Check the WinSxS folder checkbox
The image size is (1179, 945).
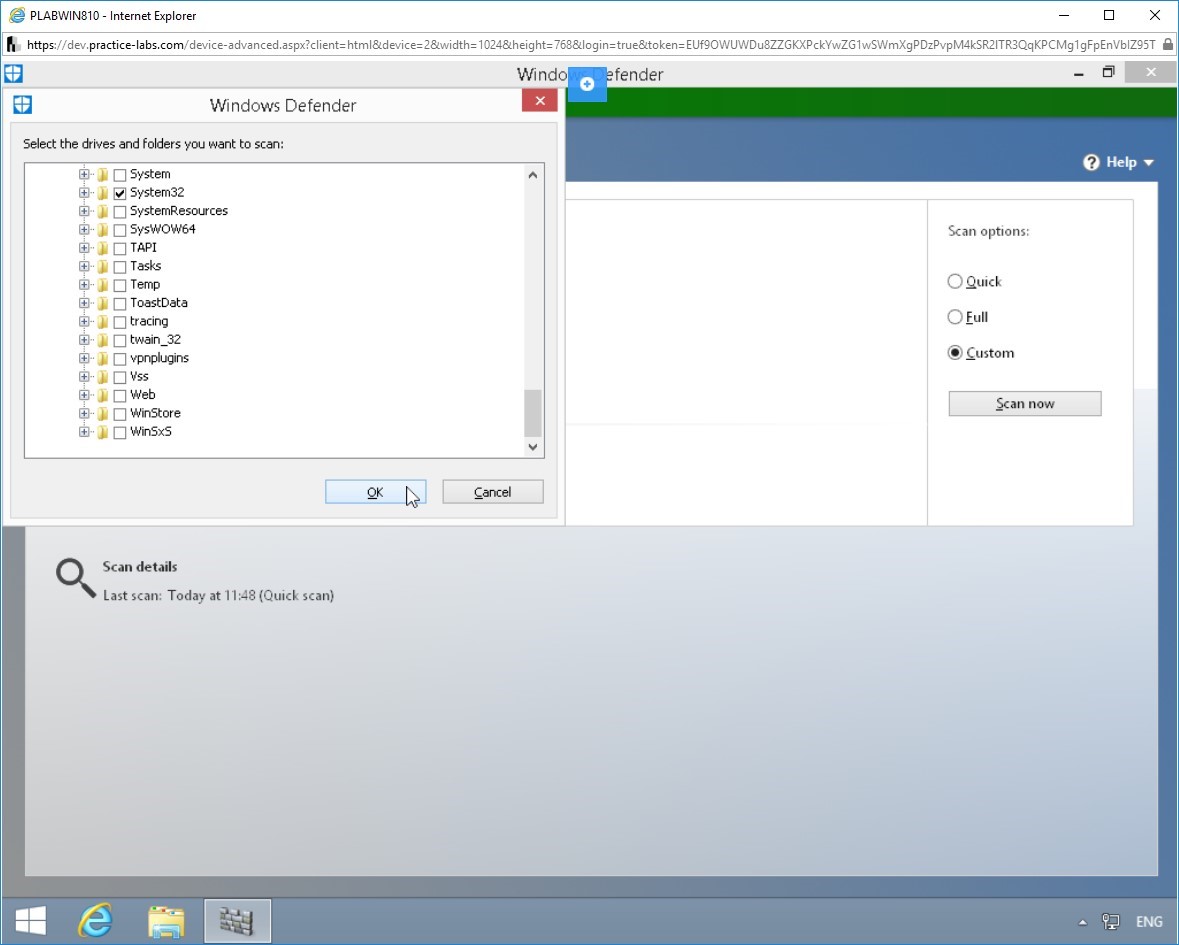[x=120, y=433]
